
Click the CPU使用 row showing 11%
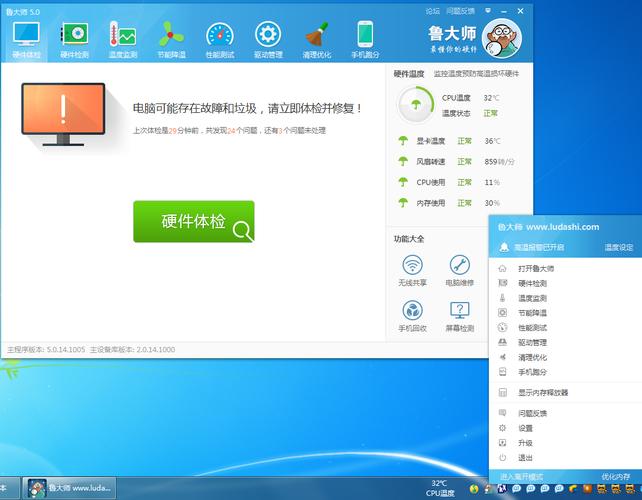point(449,182)
